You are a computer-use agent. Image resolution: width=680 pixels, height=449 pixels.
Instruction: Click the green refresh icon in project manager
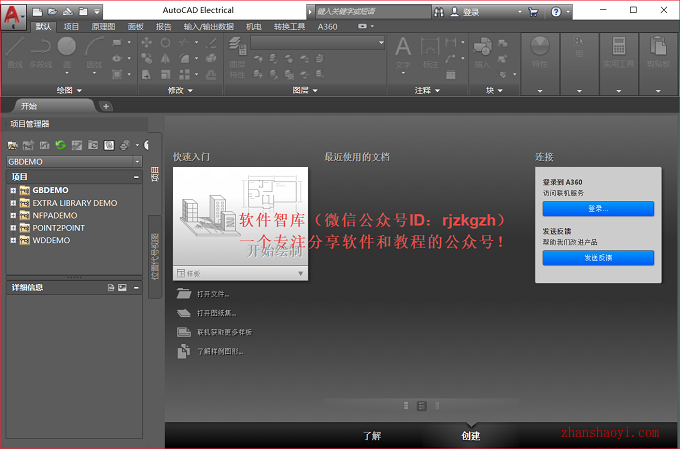coord(61,145)
